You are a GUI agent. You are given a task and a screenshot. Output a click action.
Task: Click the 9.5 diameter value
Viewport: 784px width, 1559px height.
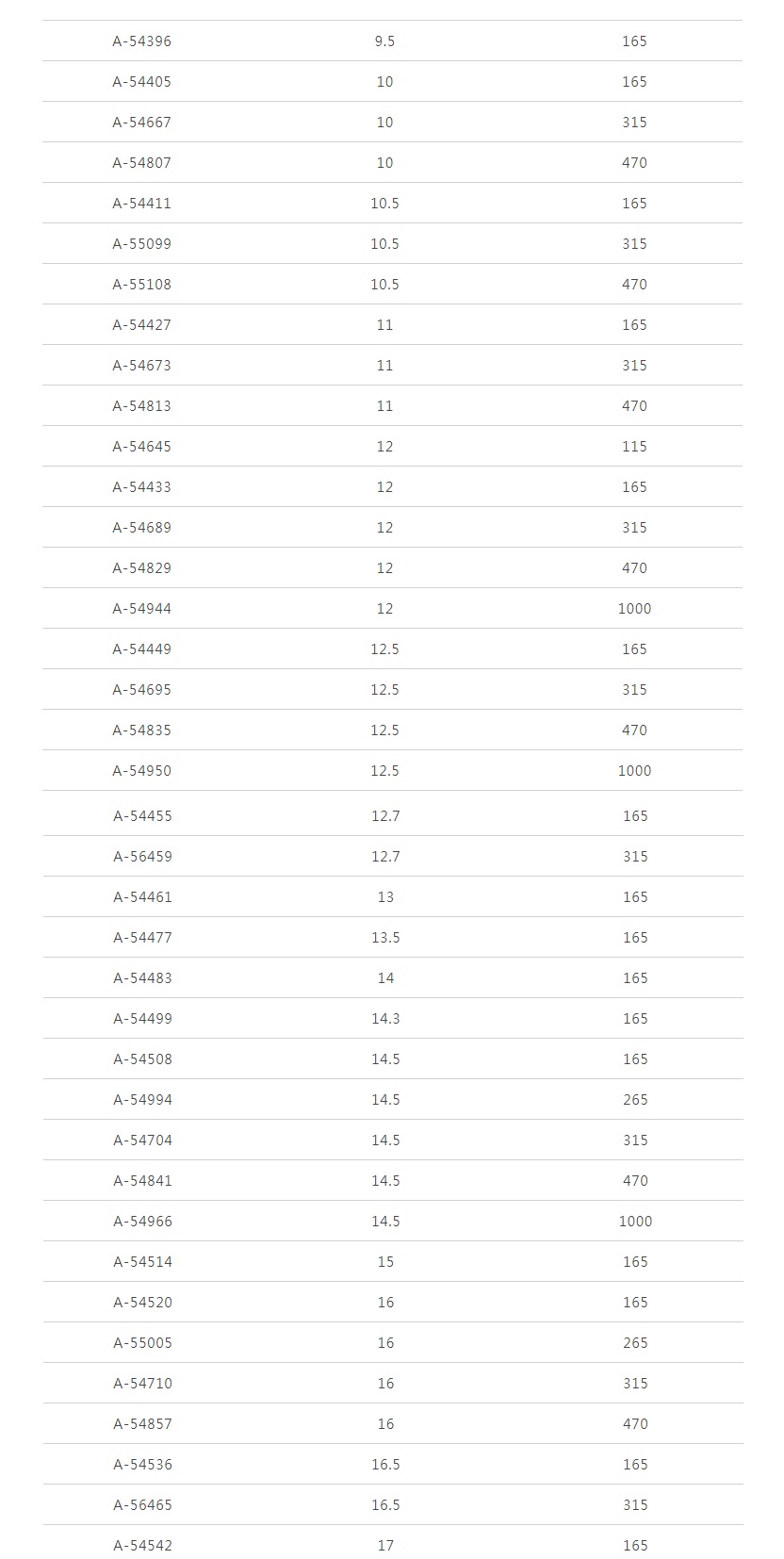[384, 41]
